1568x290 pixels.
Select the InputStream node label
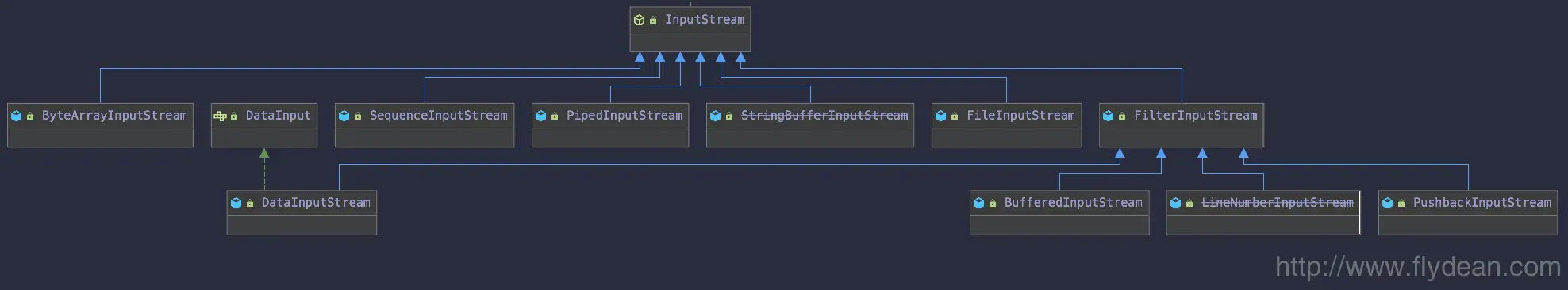pos(705,20)
